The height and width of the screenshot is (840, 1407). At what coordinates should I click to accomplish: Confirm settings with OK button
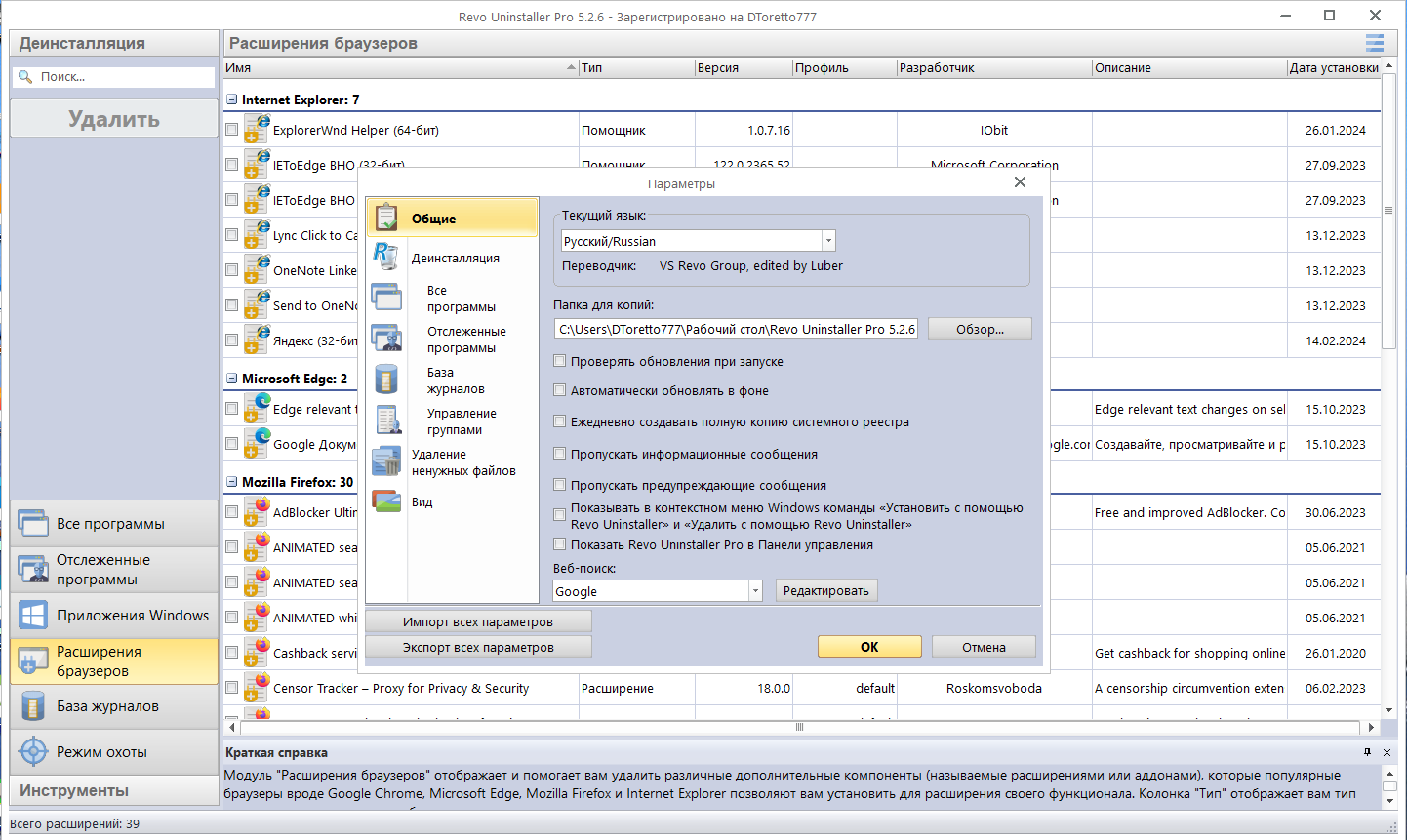869,647
